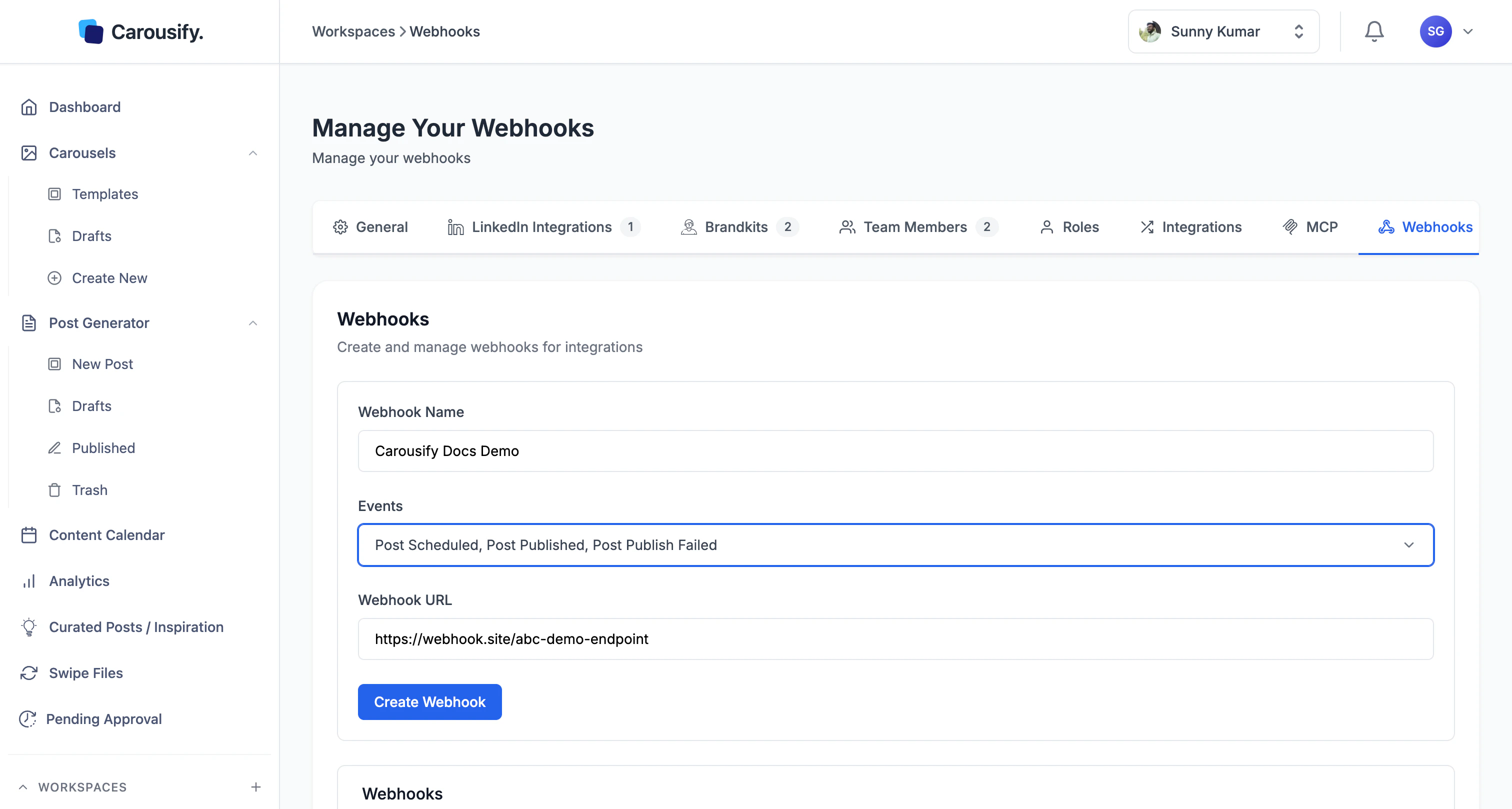Click the Webhook URL input field
Image resolution: width=1512 pixels, height=809 pixels.
tap(895, 638)
